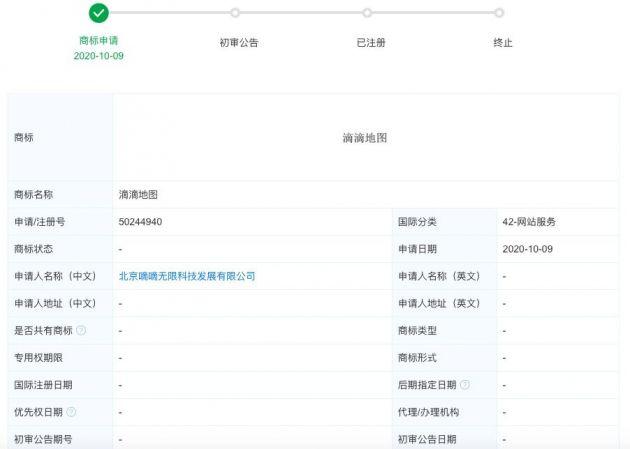
Task: Click the date 2020-10-09 under 商标申请
Action: (98, 56)
